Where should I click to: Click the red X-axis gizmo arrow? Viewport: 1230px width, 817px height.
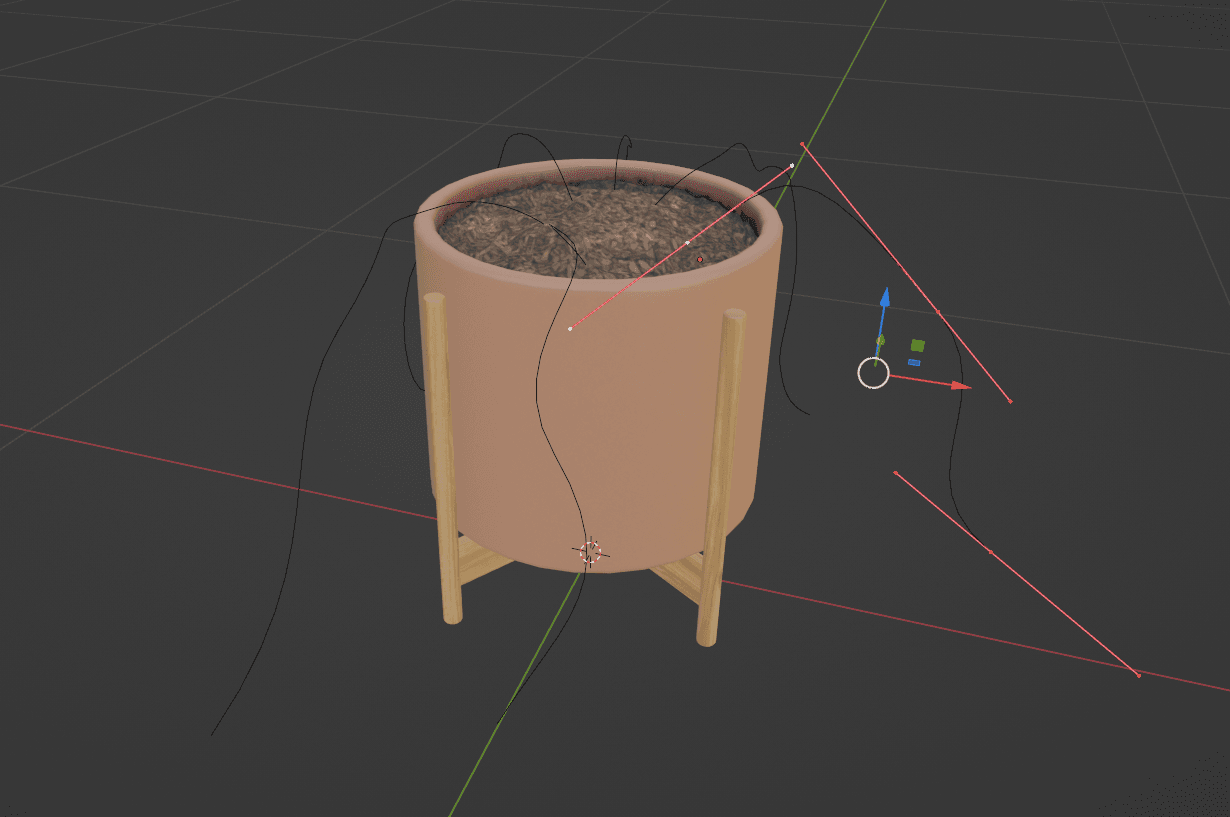tap(958, 385)
